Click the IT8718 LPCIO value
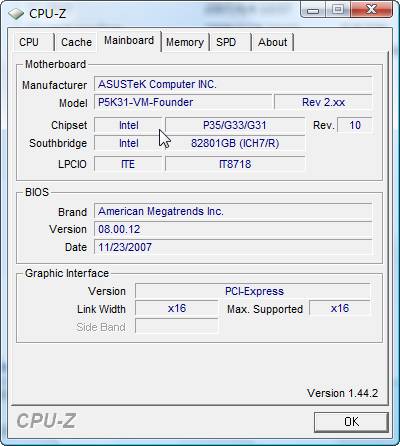The height and width of the screenshot is (446, 400). 235,164
